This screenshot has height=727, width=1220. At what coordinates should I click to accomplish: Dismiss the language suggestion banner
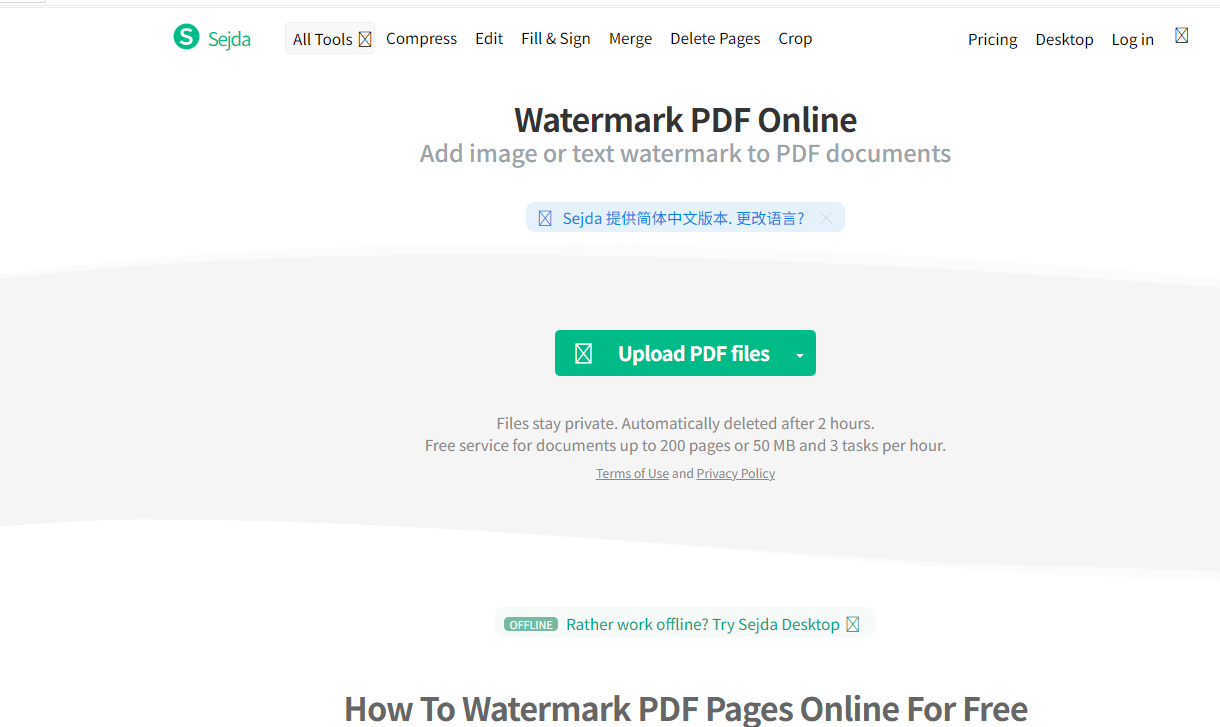click(826, 218)
